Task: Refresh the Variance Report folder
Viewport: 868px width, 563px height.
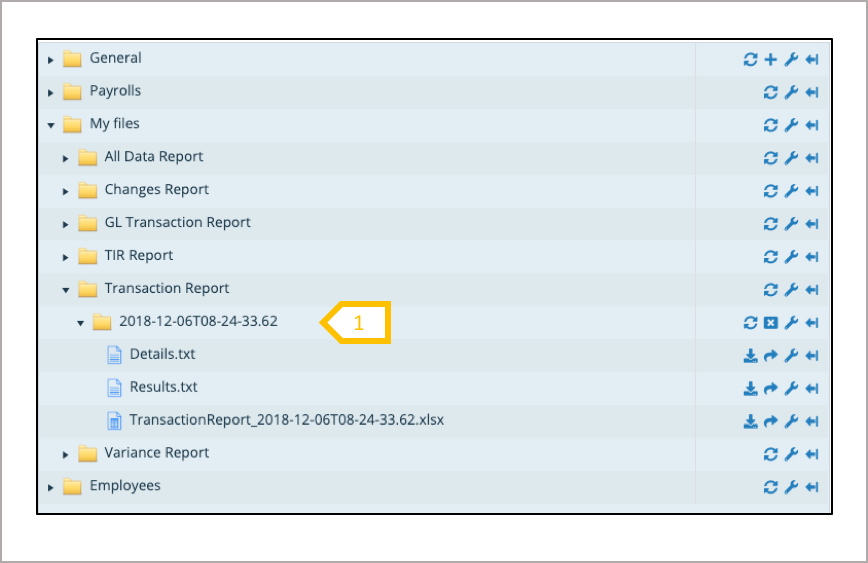Action: pos(770,455)
